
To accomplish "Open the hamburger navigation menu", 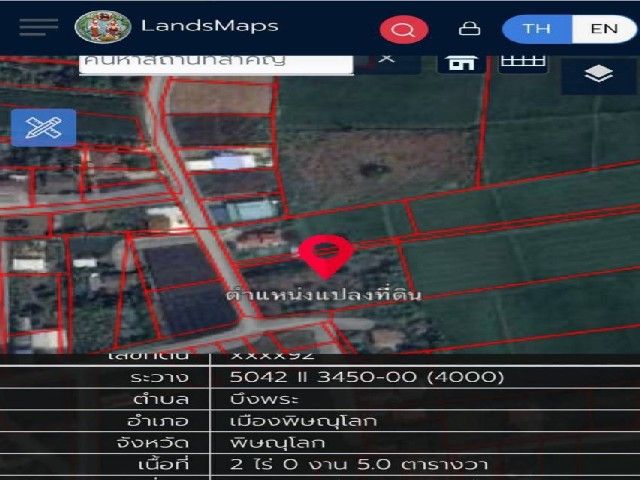I will pyautogui.click(x=38, y=27).
